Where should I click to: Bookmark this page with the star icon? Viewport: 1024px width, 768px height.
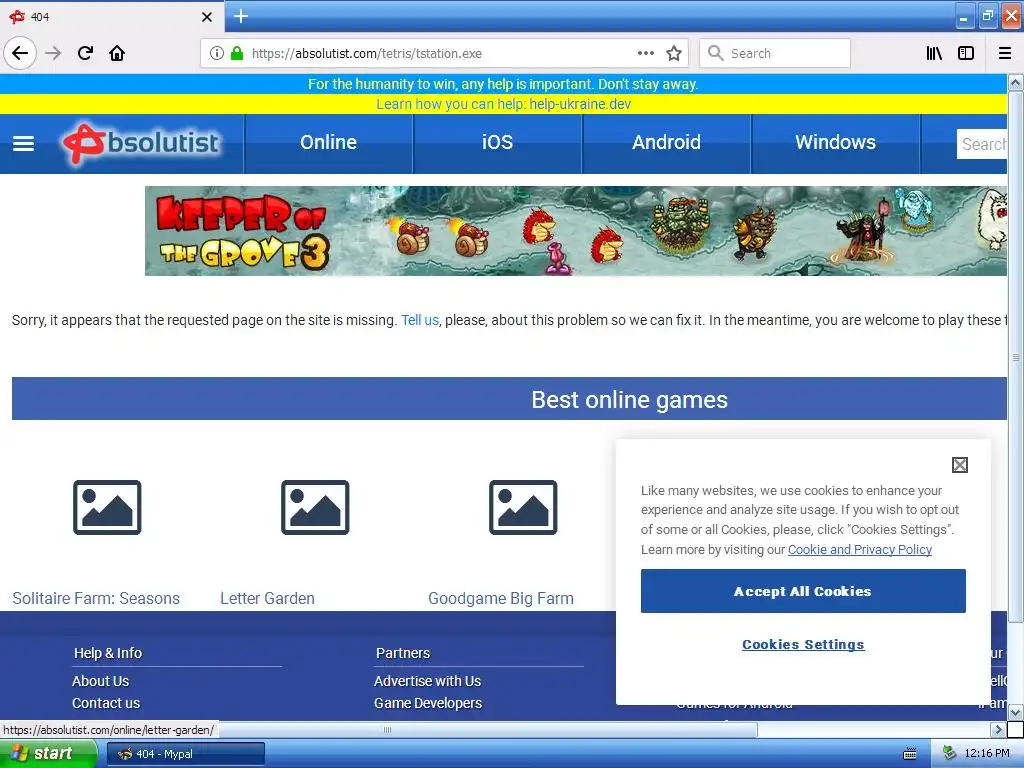pos(674,54)
